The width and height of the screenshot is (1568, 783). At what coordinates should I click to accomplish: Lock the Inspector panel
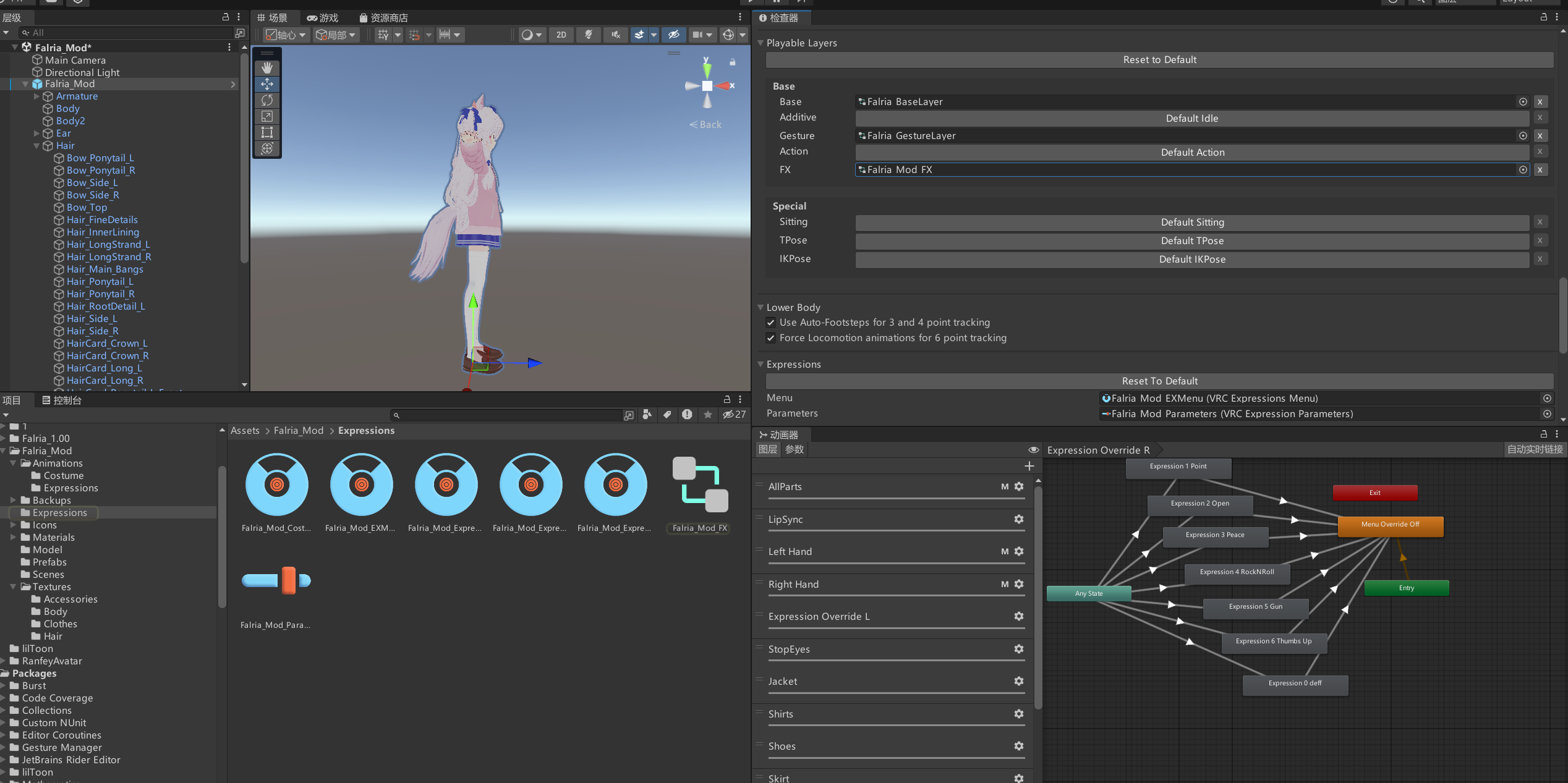(x=1544, y=17)
